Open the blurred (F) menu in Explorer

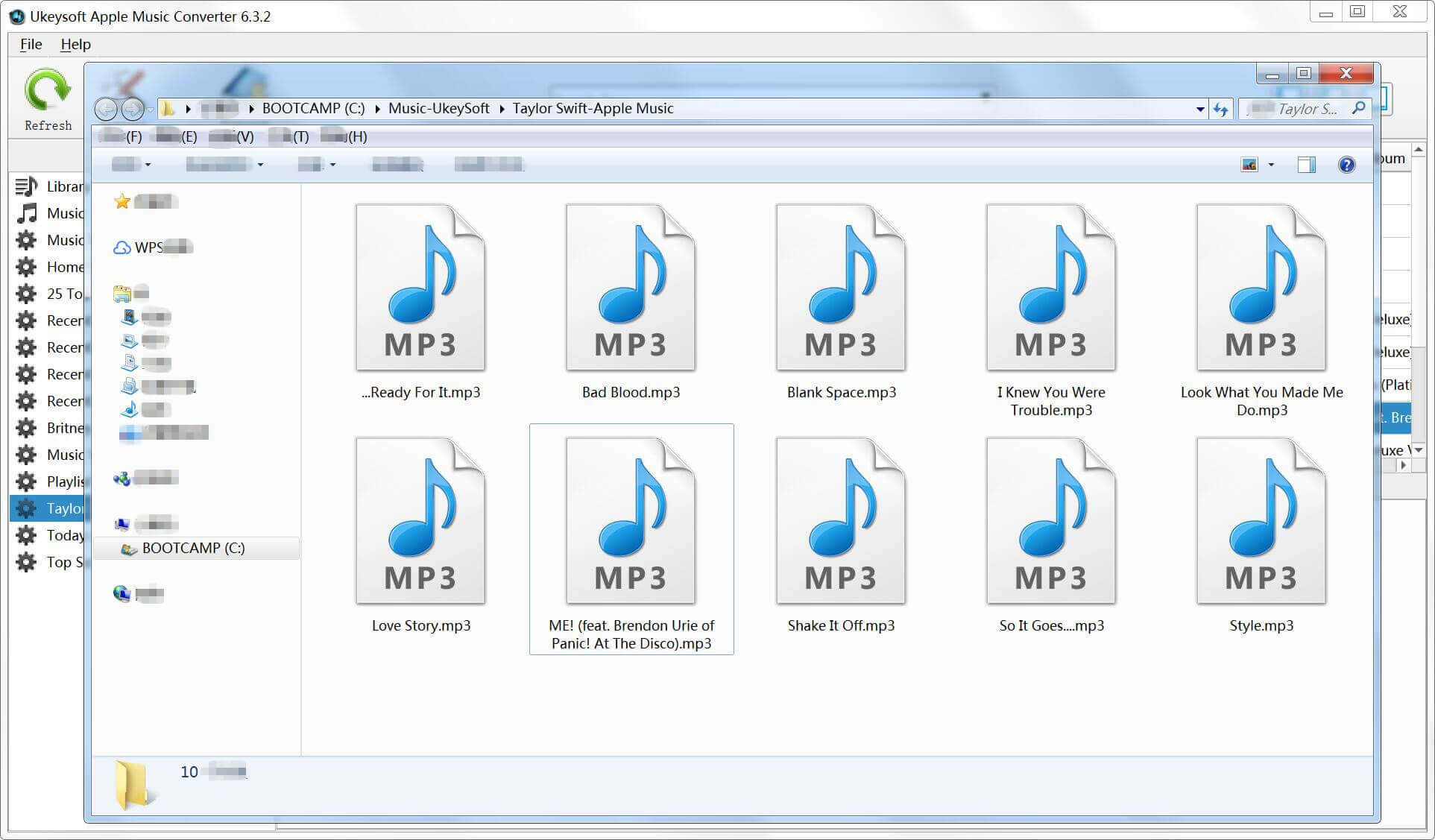coord(121,136)
